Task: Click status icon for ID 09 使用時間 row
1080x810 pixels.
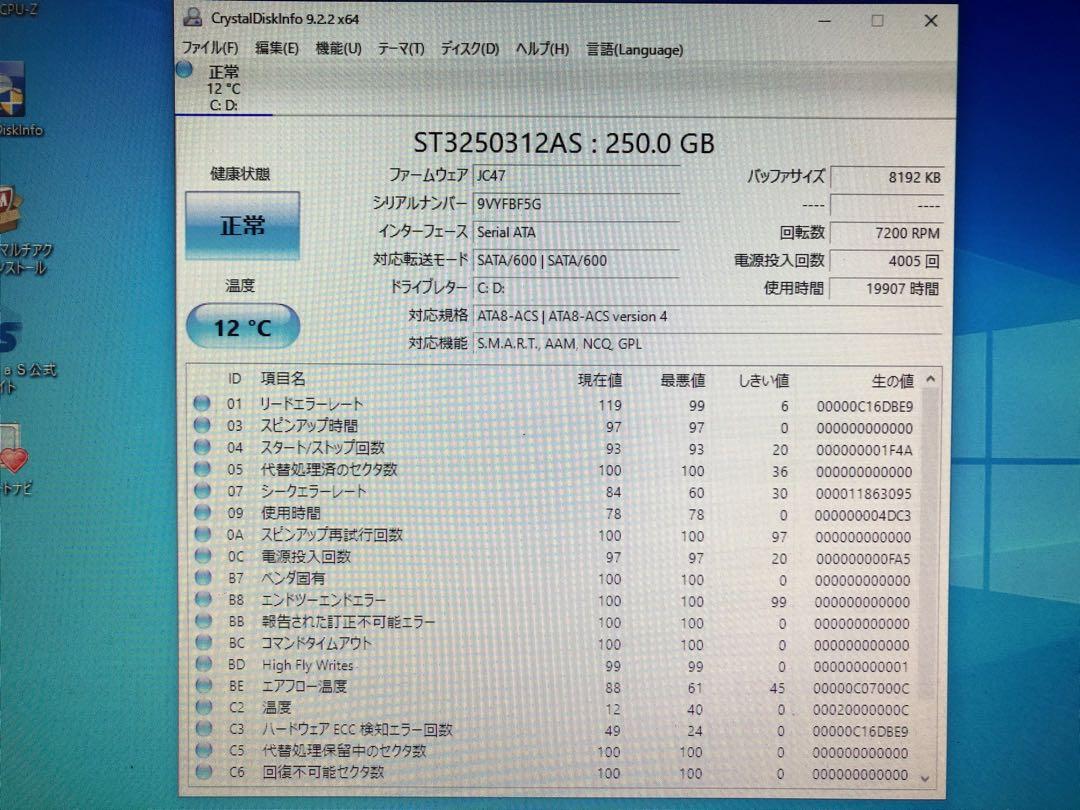Action: click(202, 512)
